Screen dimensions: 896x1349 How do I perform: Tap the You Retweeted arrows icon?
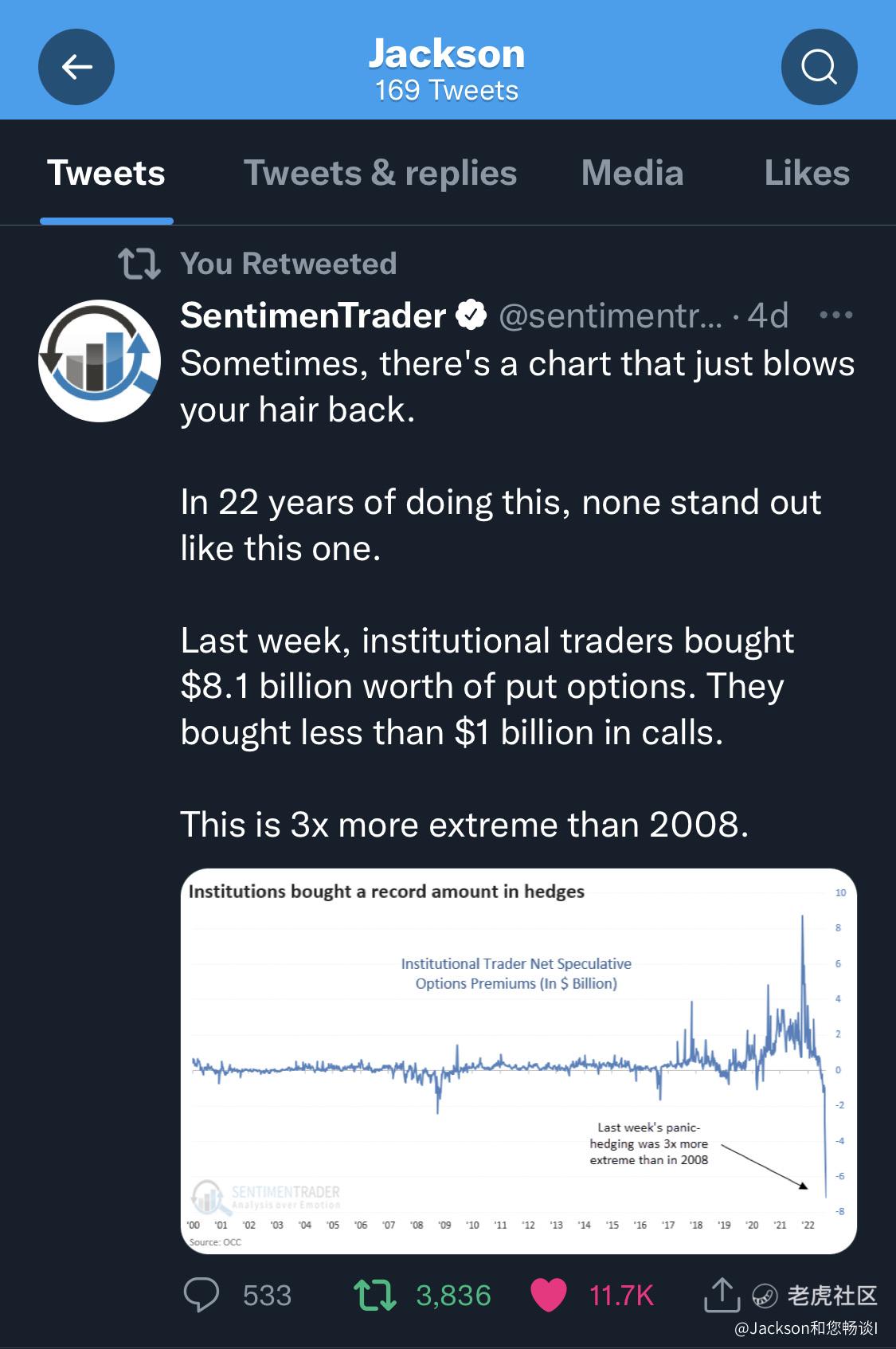coord(139,264)
